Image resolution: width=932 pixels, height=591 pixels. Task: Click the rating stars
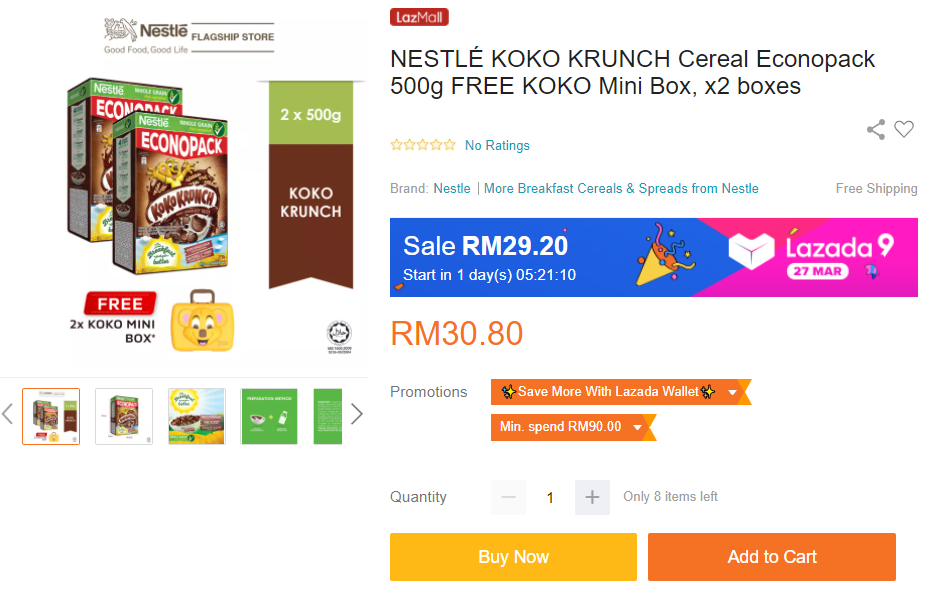(x=423, y=145)
